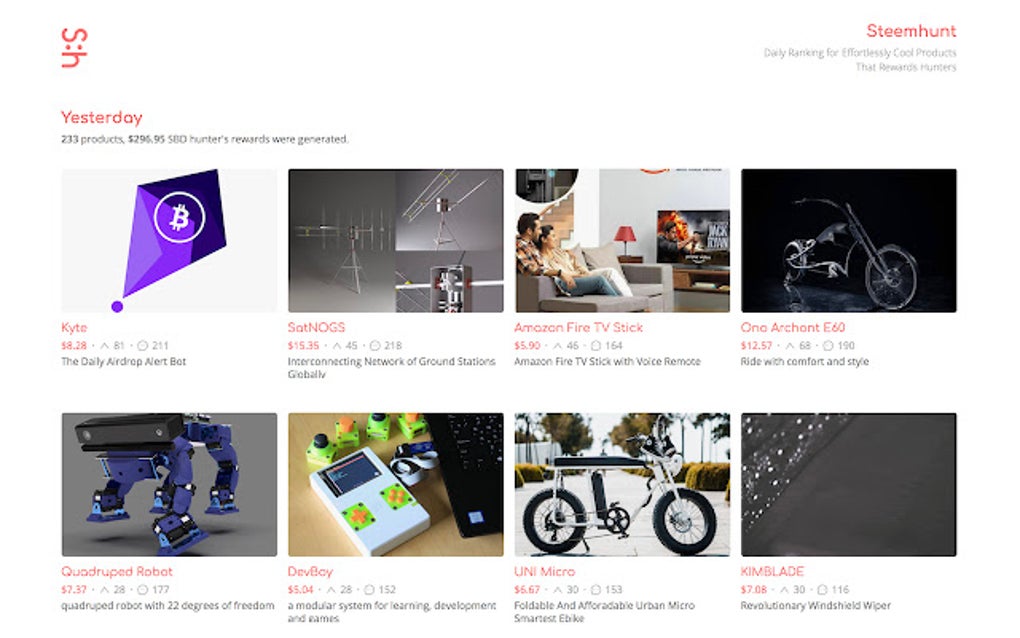Click the upvote arrow icon under Kyte
The height and width of the screenshot is (638, 1020).
(104, 345)
